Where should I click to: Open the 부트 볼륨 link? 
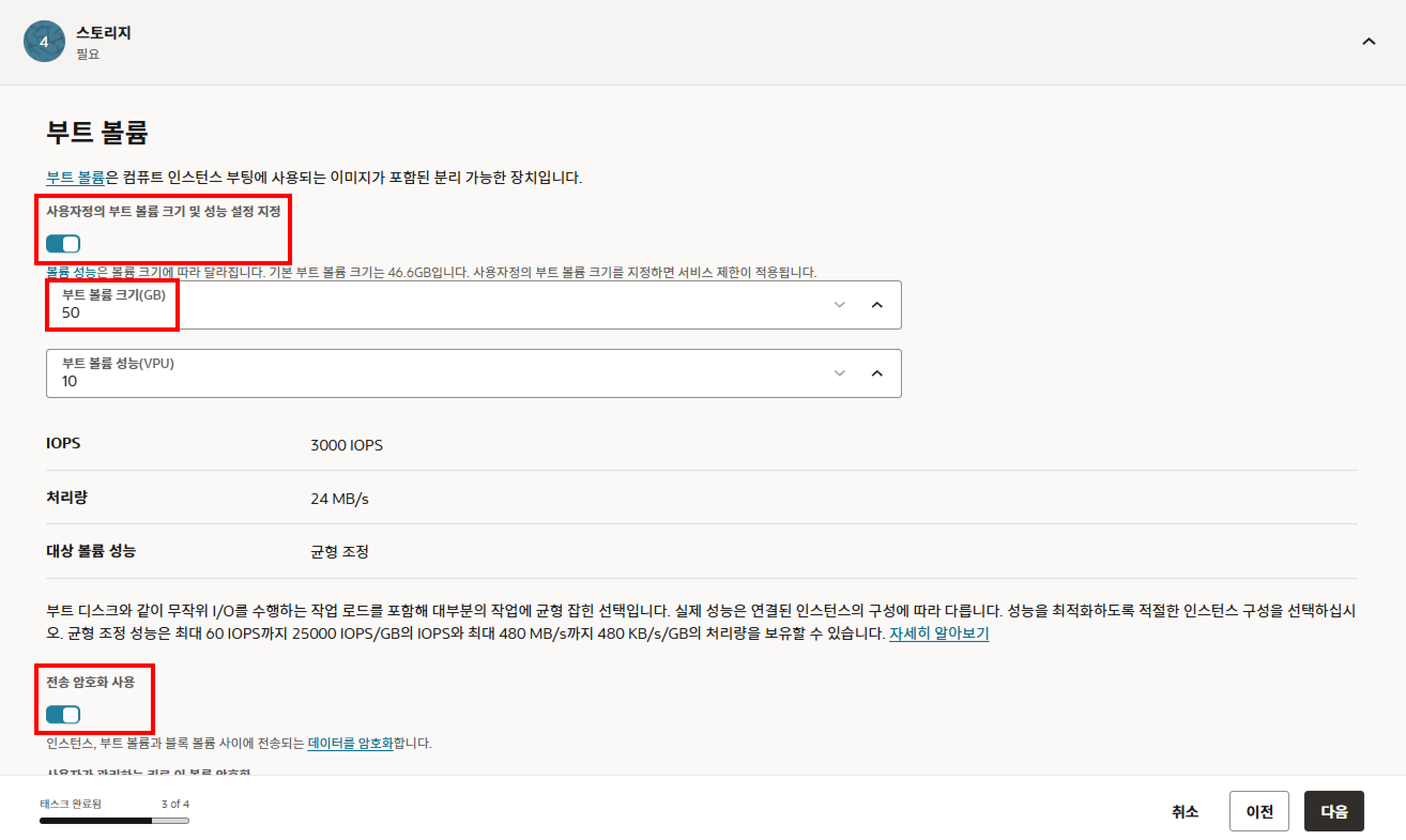pos(75,178)
